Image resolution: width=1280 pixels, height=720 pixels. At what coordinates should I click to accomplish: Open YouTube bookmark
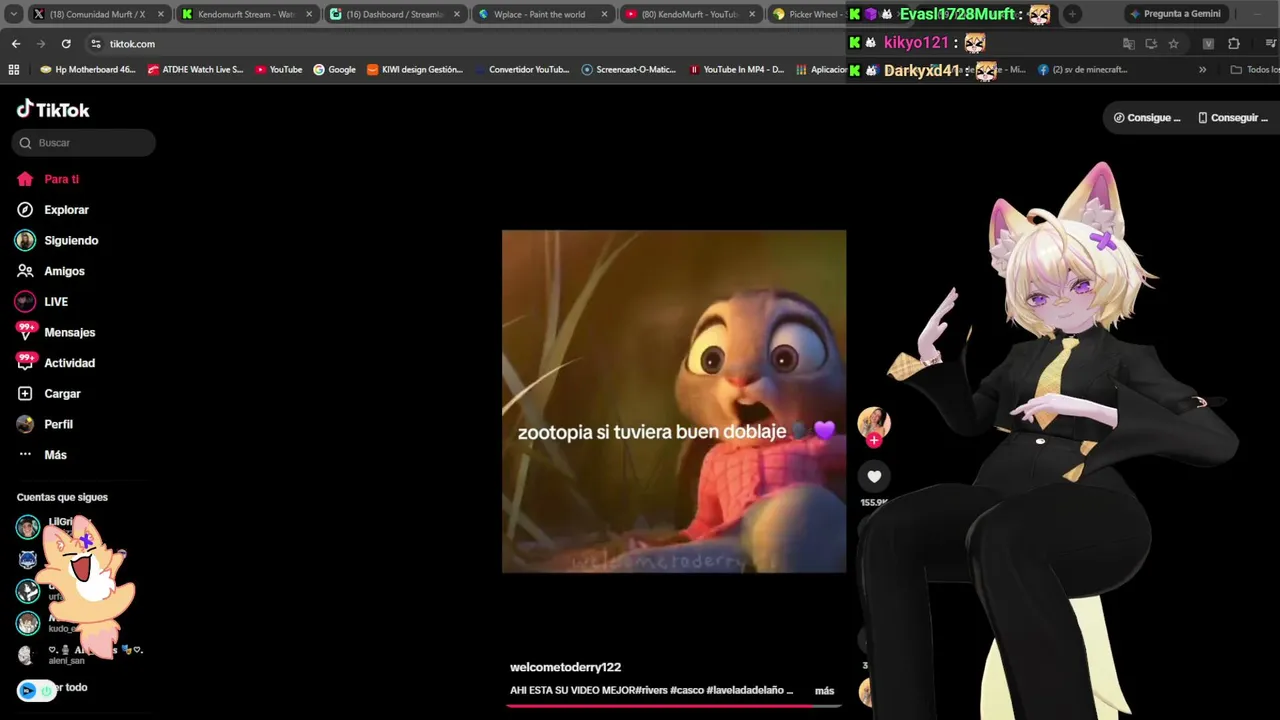[278, 70]
